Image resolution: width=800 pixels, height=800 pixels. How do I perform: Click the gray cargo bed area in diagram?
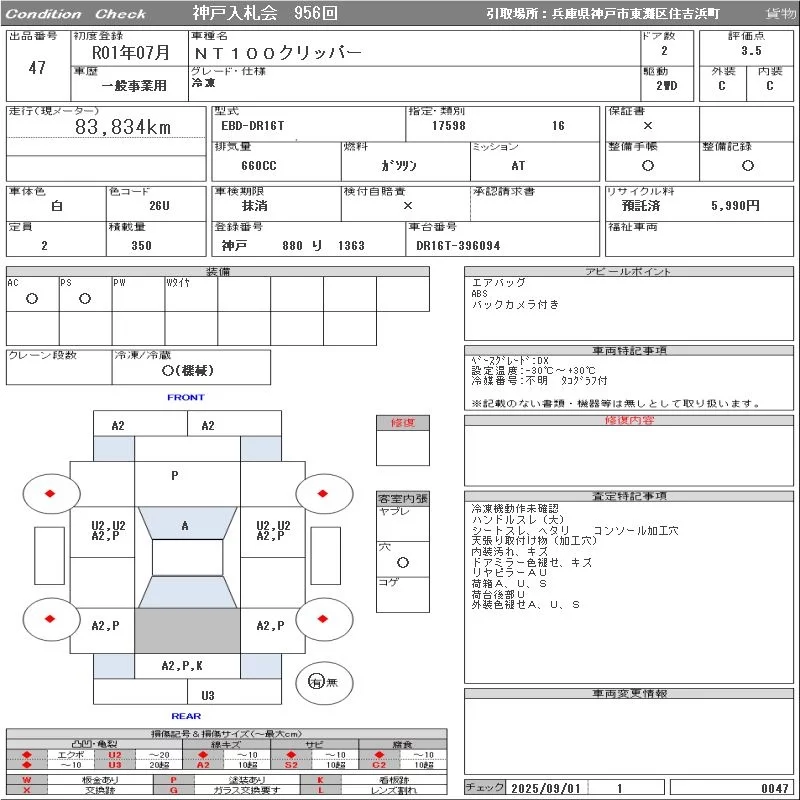click(x=187, y=632)
